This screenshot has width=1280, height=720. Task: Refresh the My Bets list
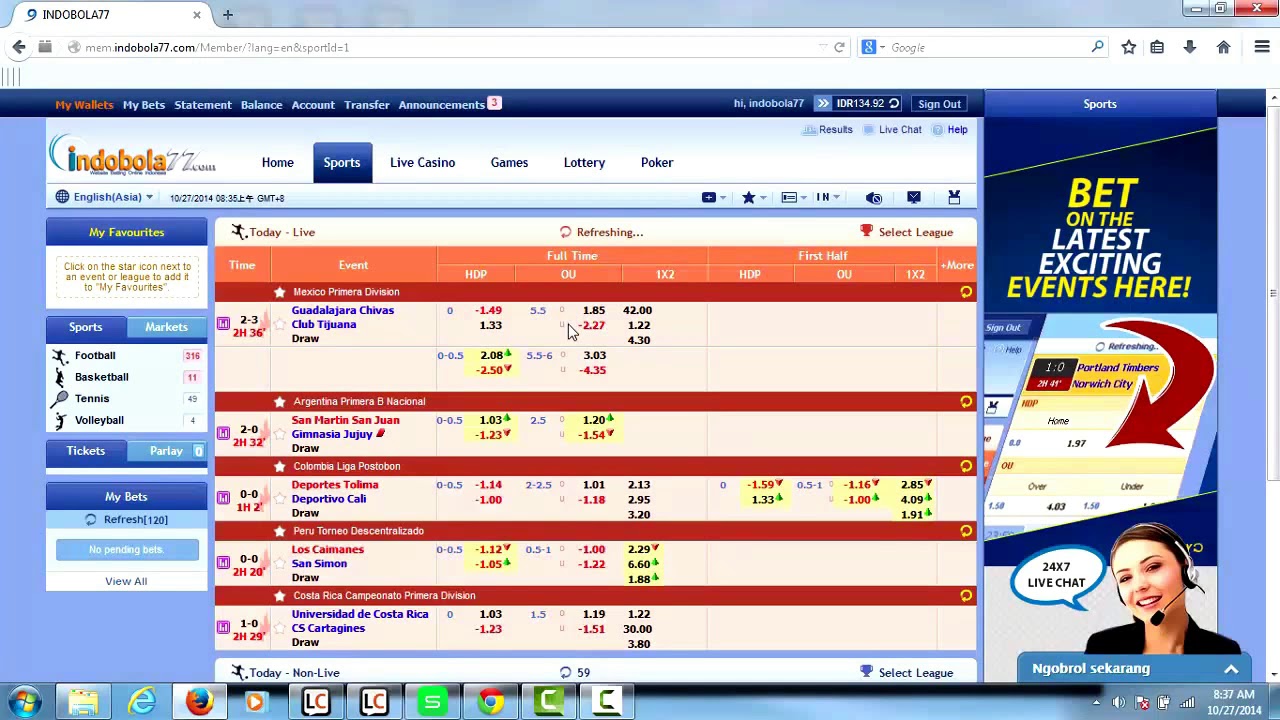tap(126, 520)
